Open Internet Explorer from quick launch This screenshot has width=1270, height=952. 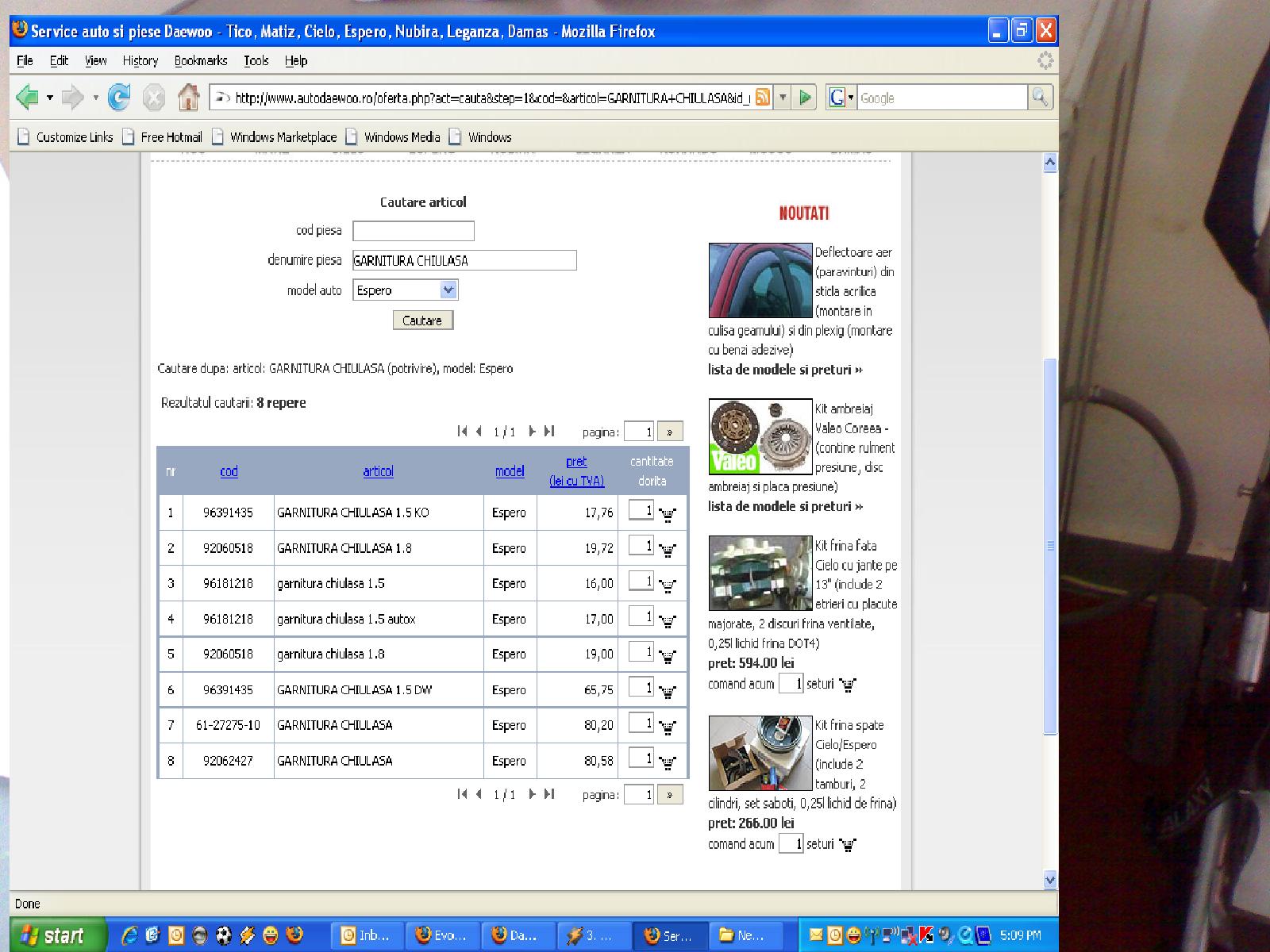[129, 935]
